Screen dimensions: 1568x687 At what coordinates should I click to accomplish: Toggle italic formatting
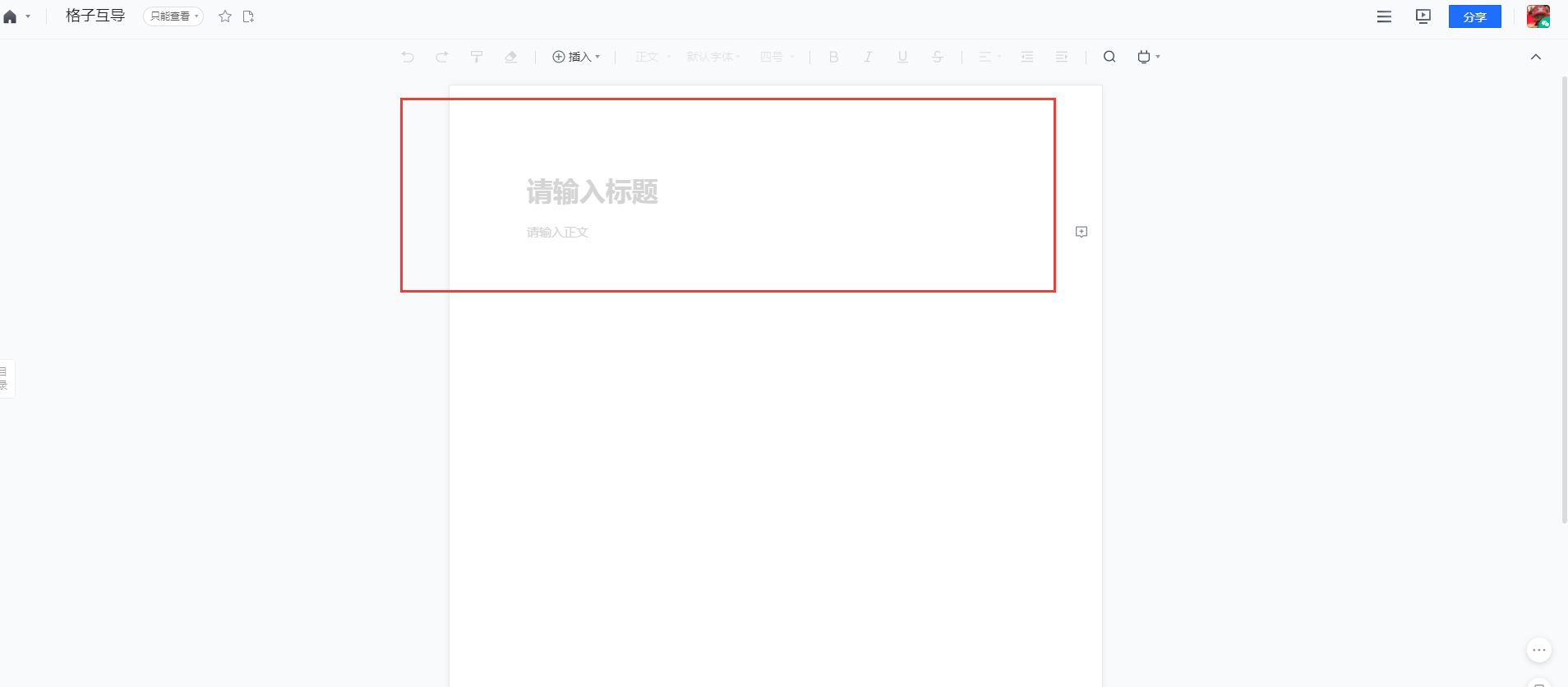pyautogui.click(x=868, y=57)
